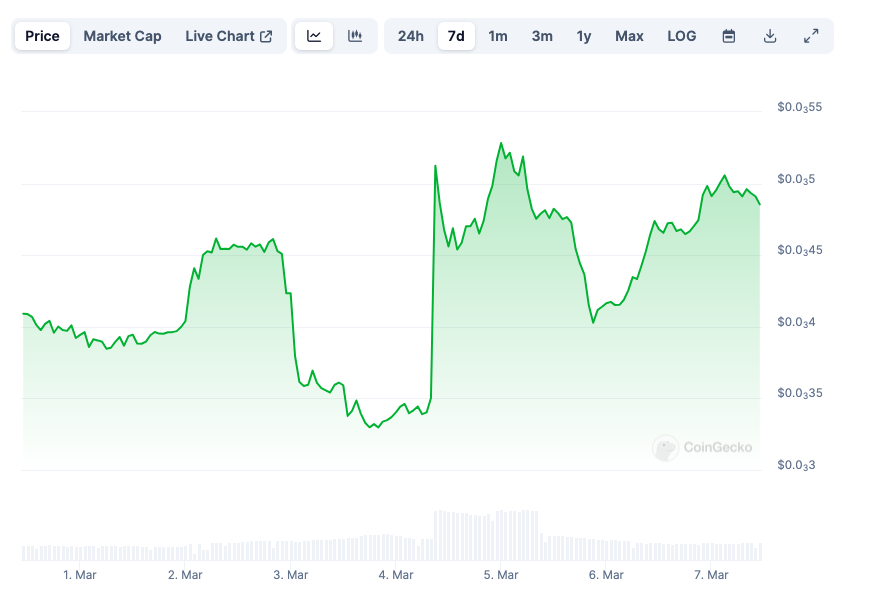873x602 pixels.
Task: Click the $0.0₃45 axis label
Action: pyautogui.click(x=800, y=251)
